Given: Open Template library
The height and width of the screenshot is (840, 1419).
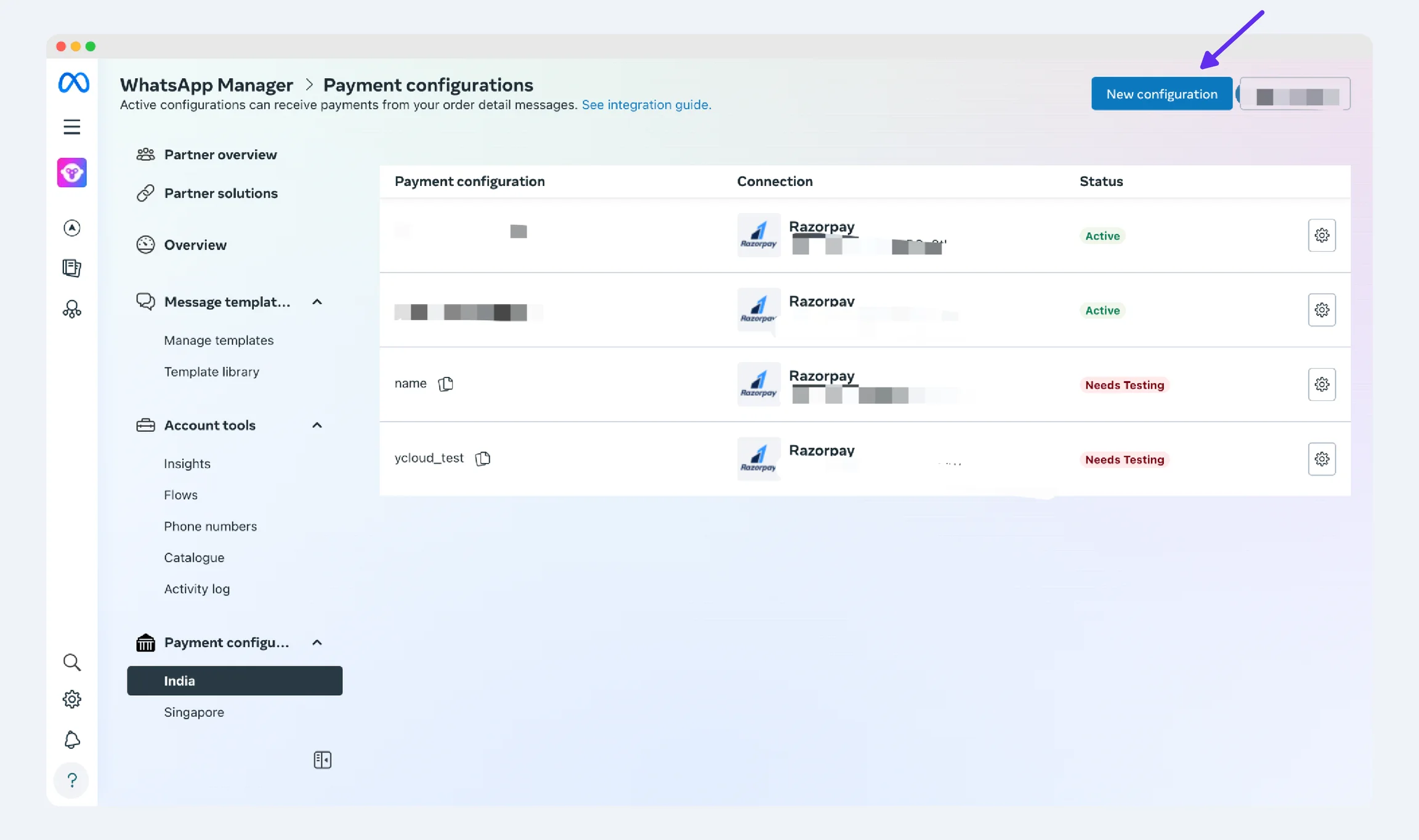Looking at the screenshot, I should (x=211, y=371).
